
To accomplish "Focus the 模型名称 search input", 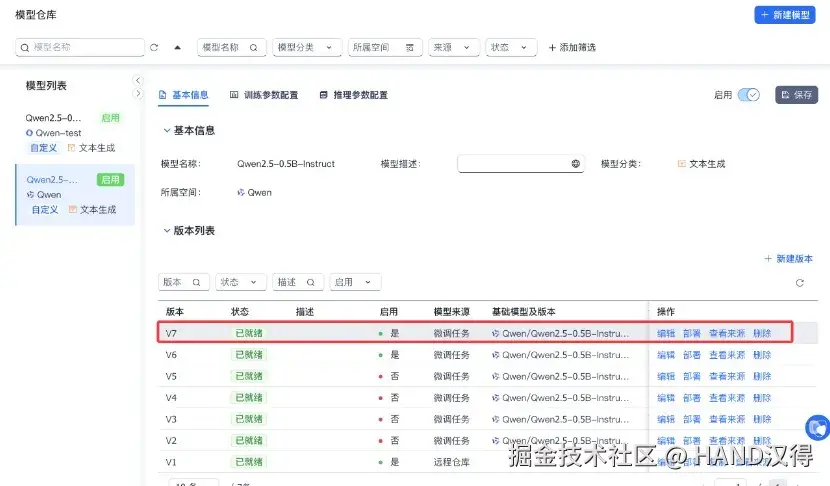I will point(80,47).
